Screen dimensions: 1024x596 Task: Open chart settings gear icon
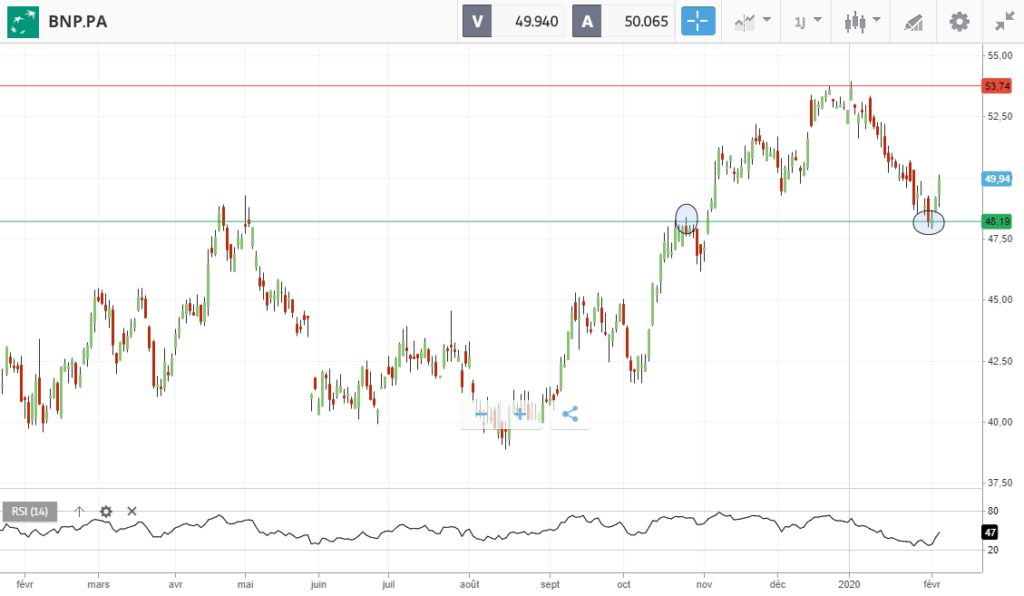click(959, 22)
